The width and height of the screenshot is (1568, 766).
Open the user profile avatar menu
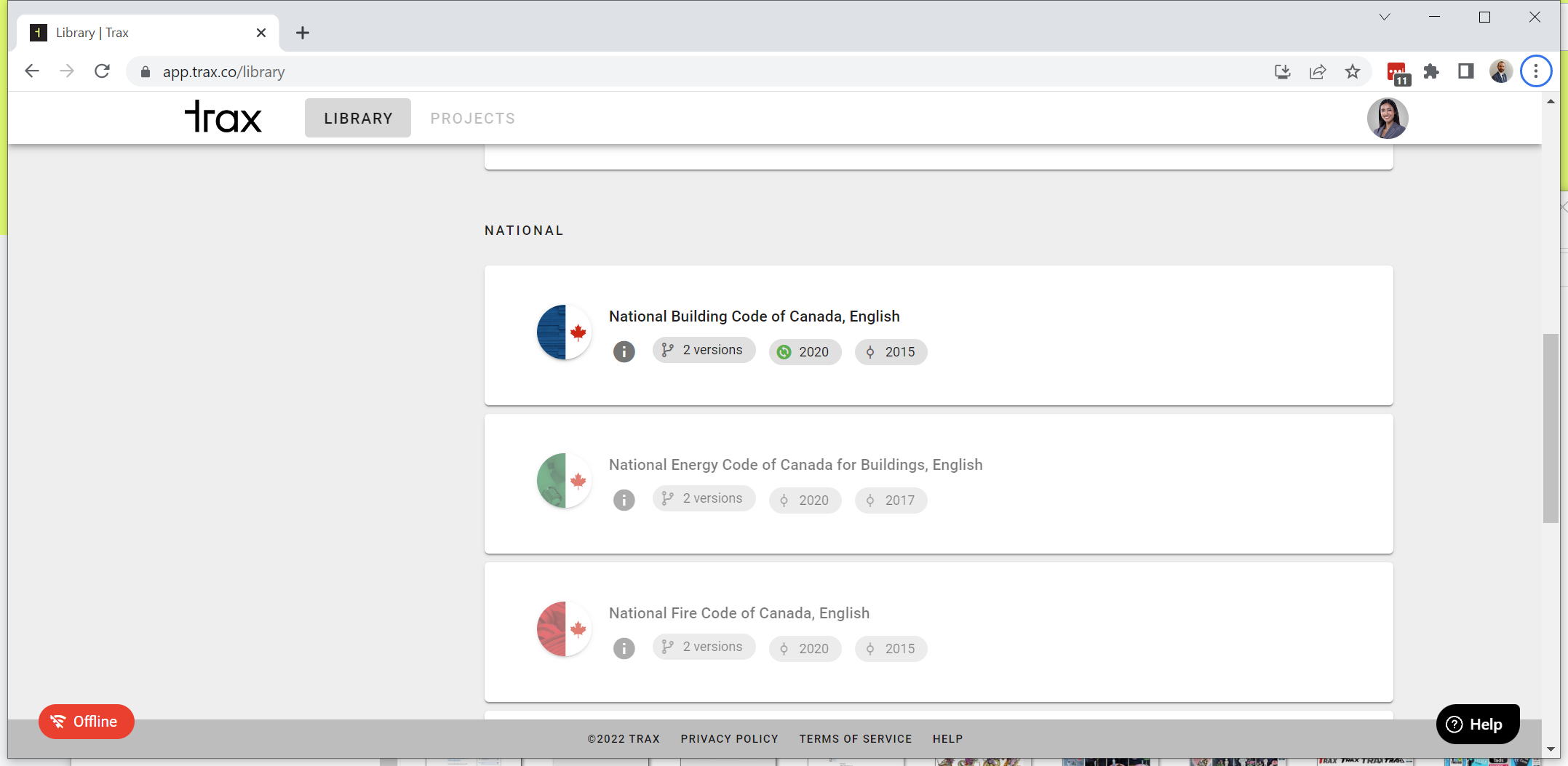coord(1387,118)
